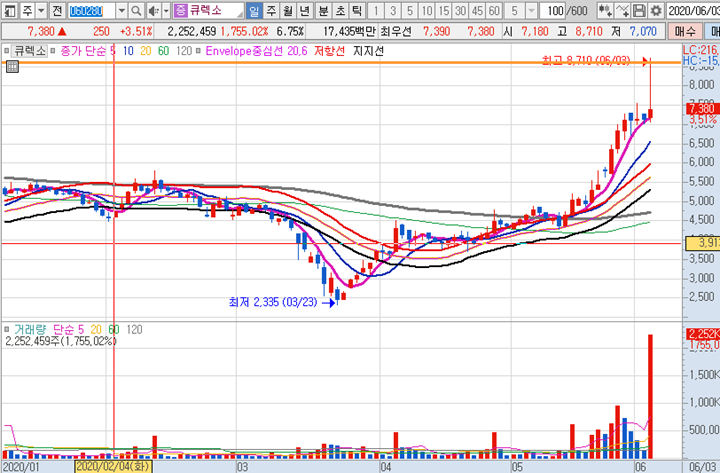Switch to 틱 tick chart tab
Image resolution: width=720 pixels, height=473 pixels.
pos(357,10)
